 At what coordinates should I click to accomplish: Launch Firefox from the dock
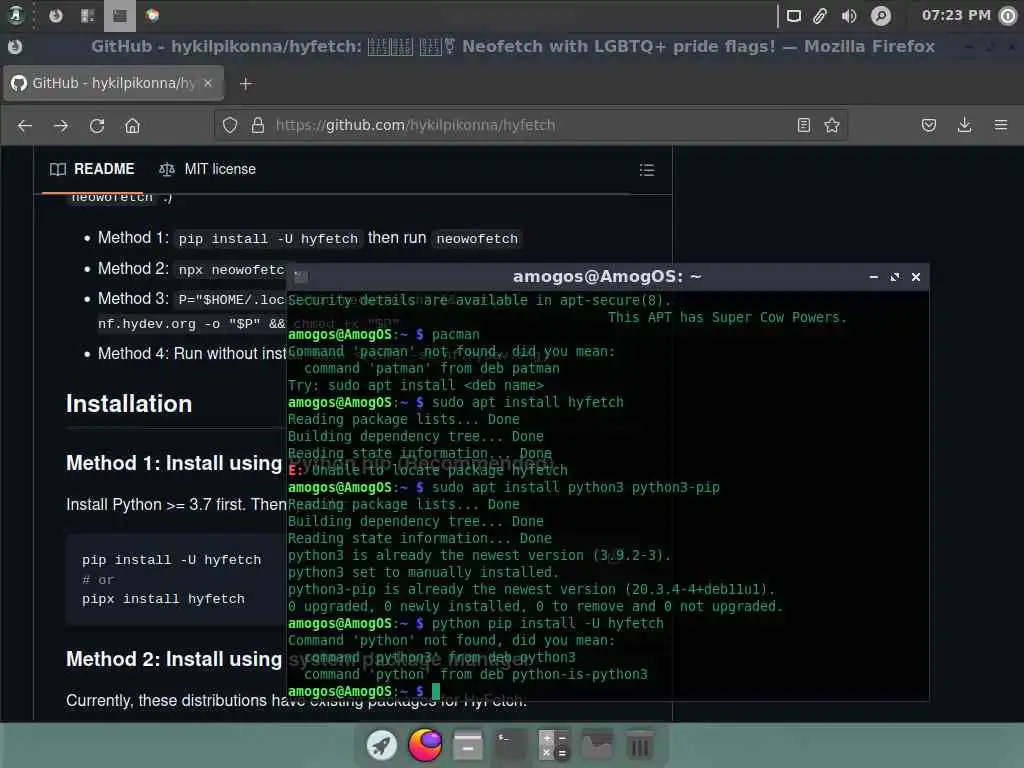point(424,745)
